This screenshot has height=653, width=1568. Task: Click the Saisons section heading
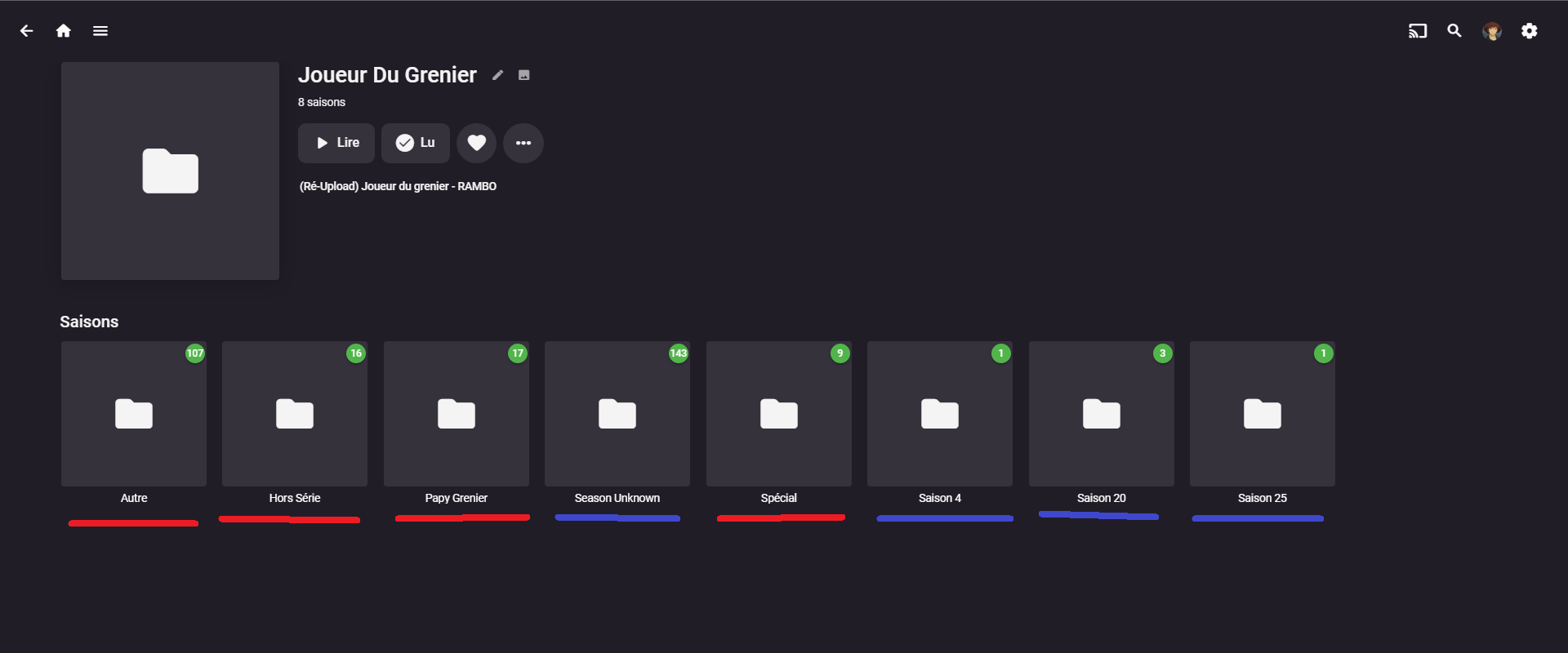point(89,322)
